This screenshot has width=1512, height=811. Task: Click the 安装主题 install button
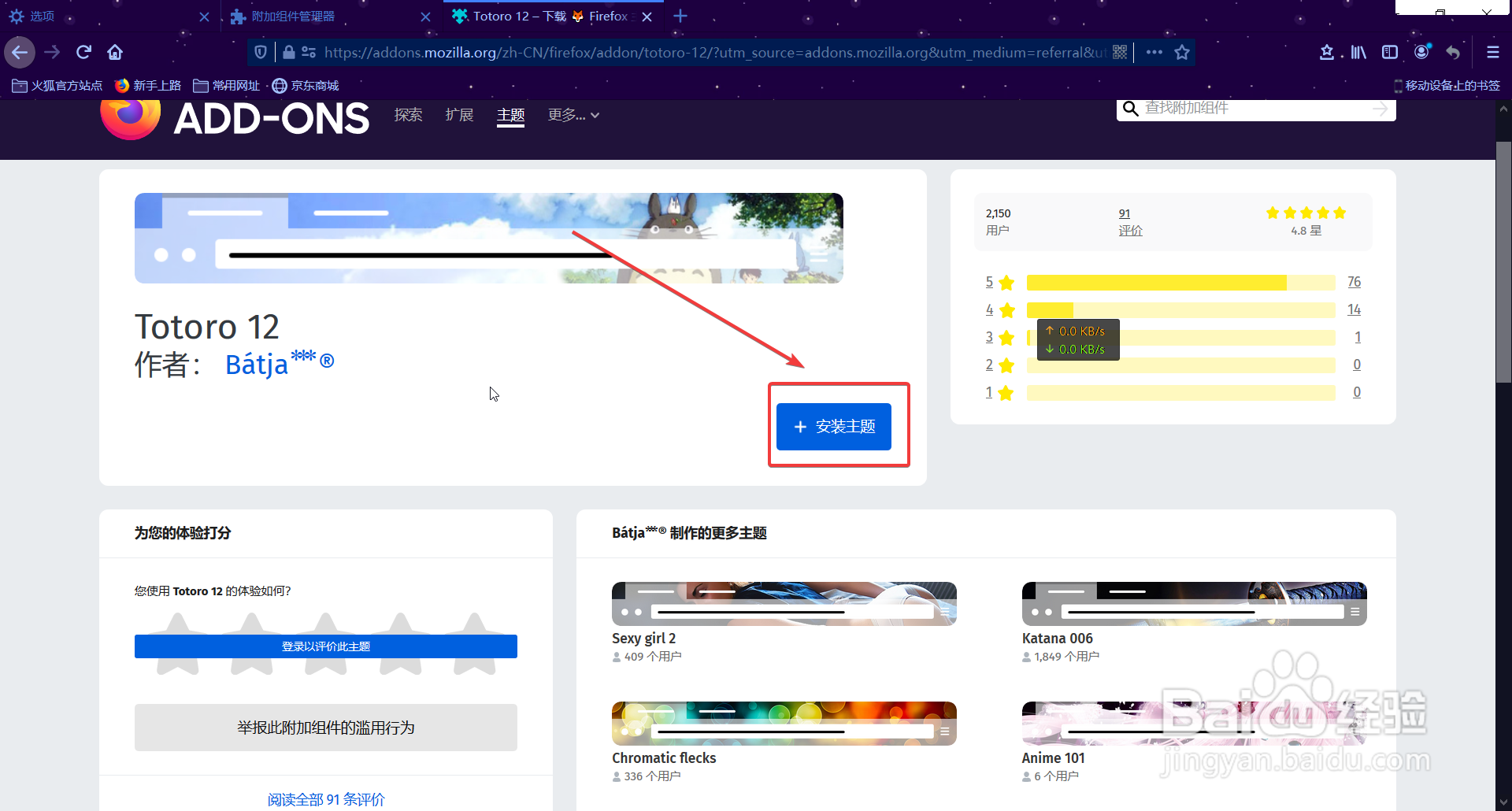(834, 427)
